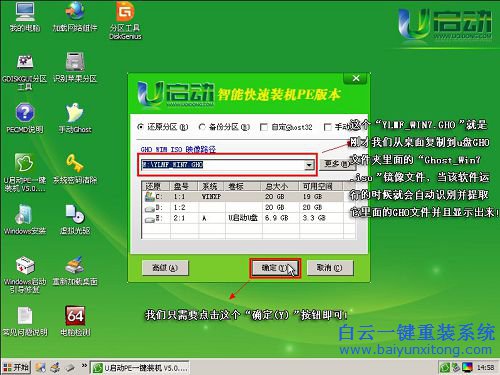The height and width of the screenshot is (375, 500).
Task: Click the 盘号 column header
Action: point(184,186)
